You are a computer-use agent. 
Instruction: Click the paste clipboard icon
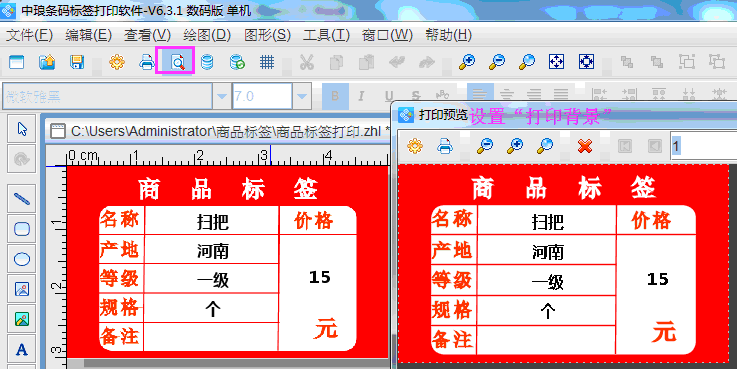click(367, 62)
